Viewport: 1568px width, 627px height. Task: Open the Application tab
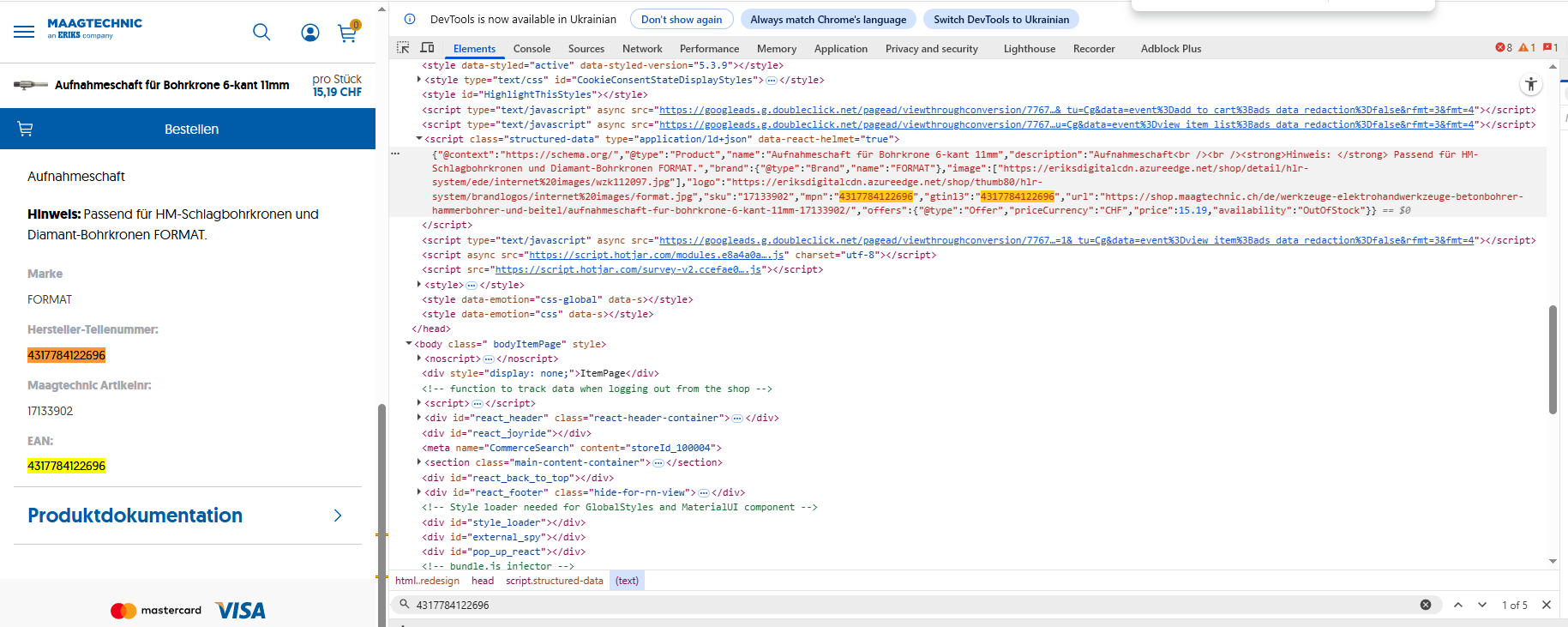841,49
